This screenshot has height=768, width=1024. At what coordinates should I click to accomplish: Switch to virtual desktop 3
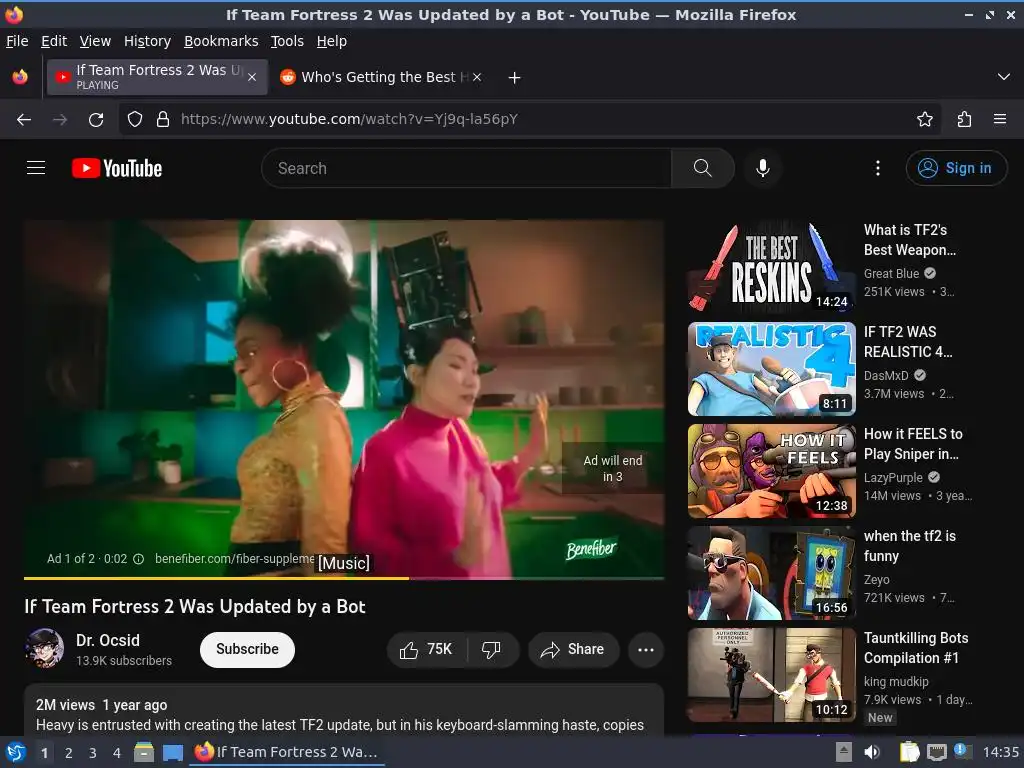click(x=93, y=753)
